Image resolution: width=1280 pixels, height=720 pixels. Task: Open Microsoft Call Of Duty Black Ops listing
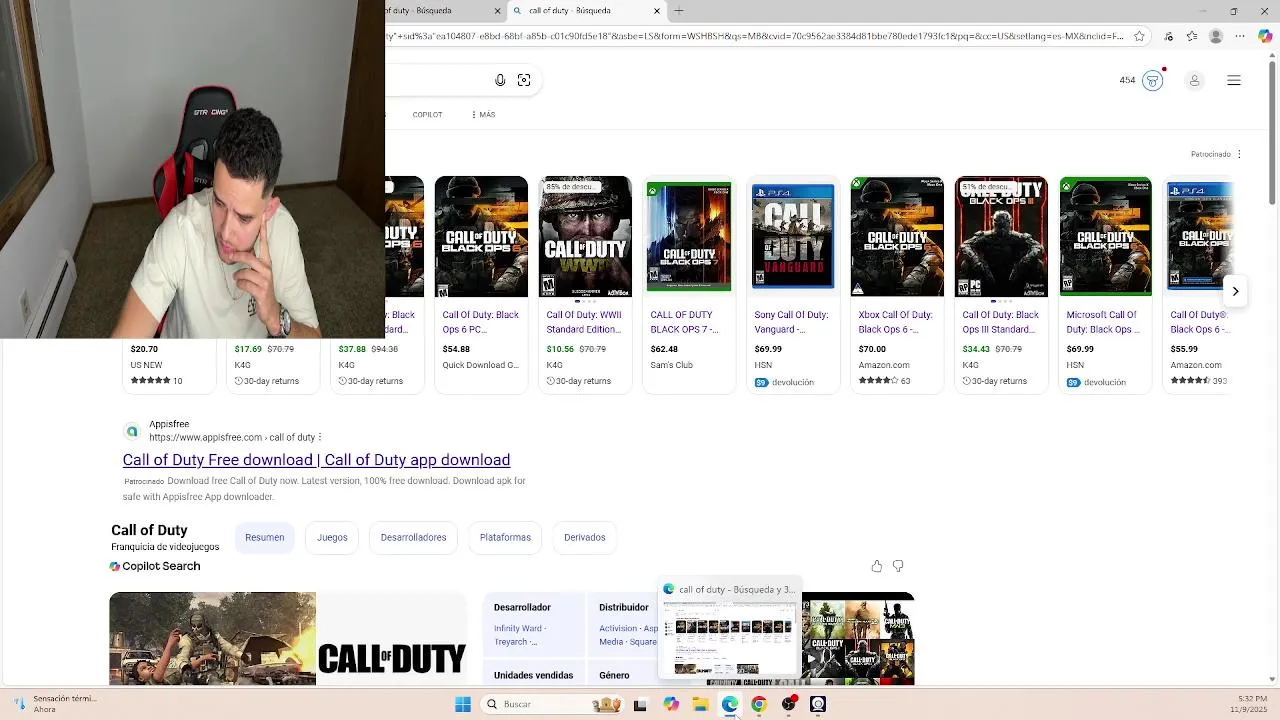point(1103,321)
